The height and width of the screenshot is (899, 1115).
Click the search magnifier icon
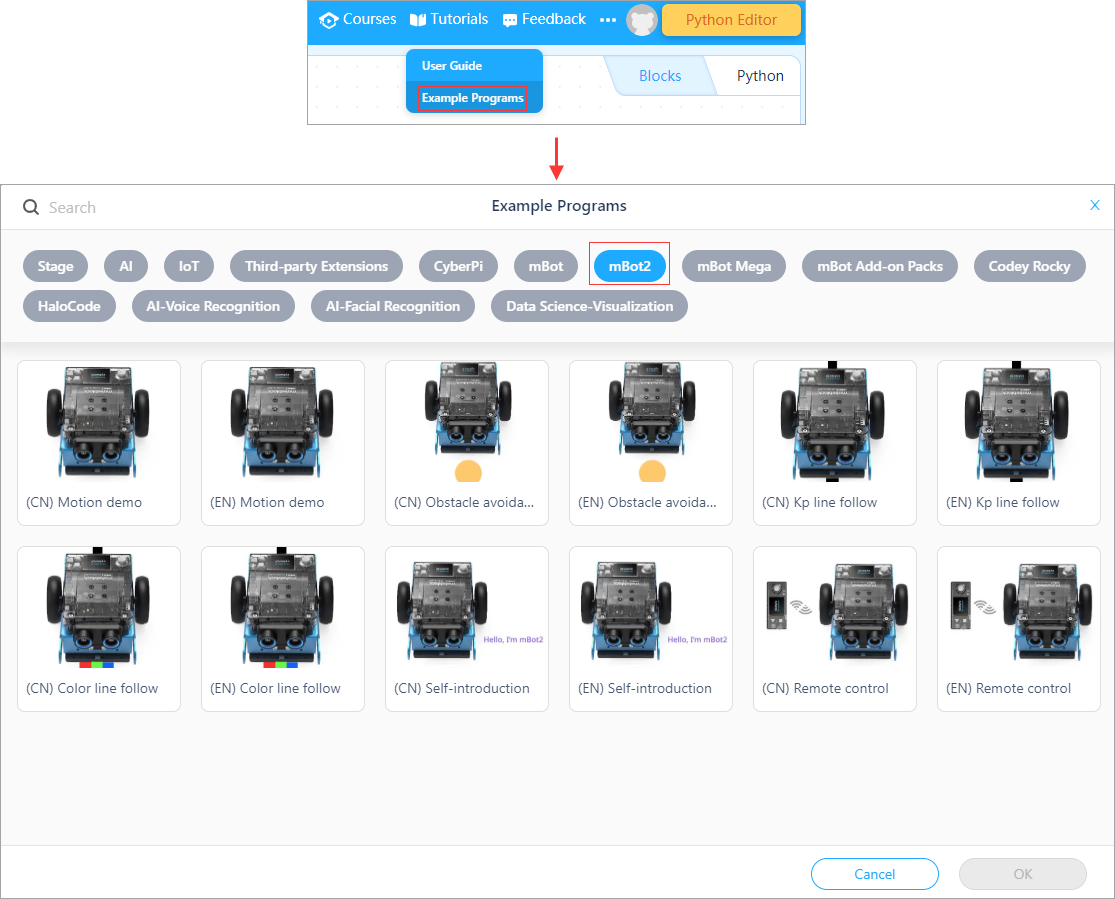coord(31,207)
